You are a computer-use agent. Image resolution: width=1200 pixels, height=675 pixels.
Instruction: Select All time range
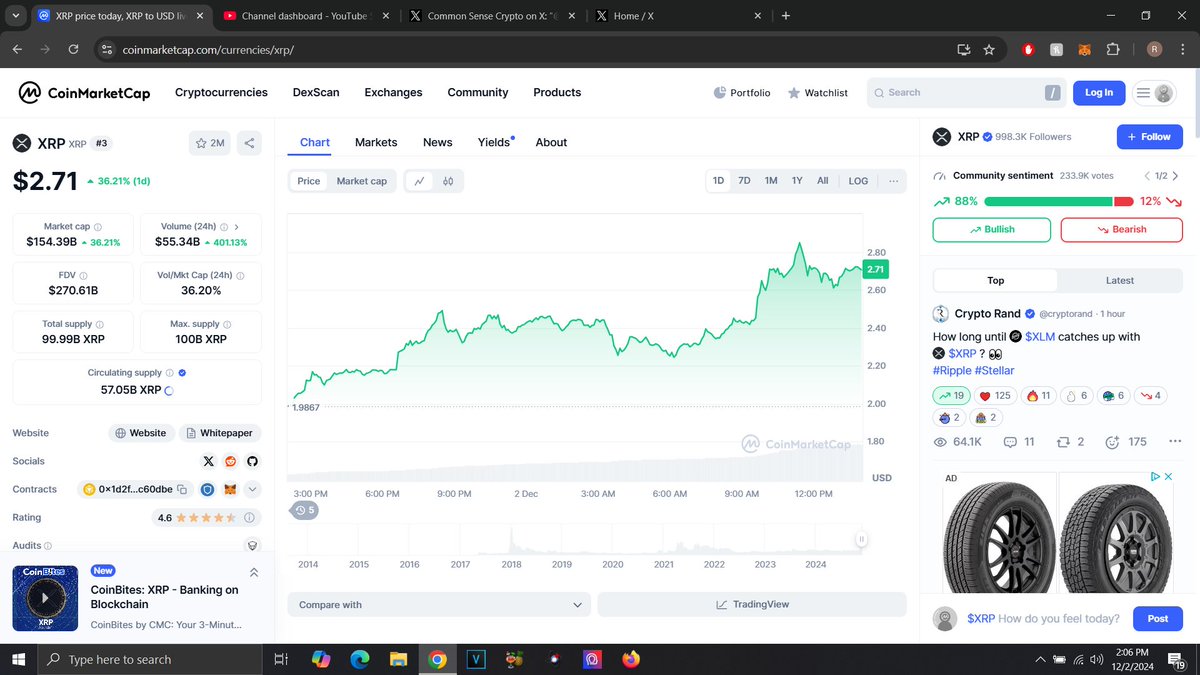[x=822, y=181]
